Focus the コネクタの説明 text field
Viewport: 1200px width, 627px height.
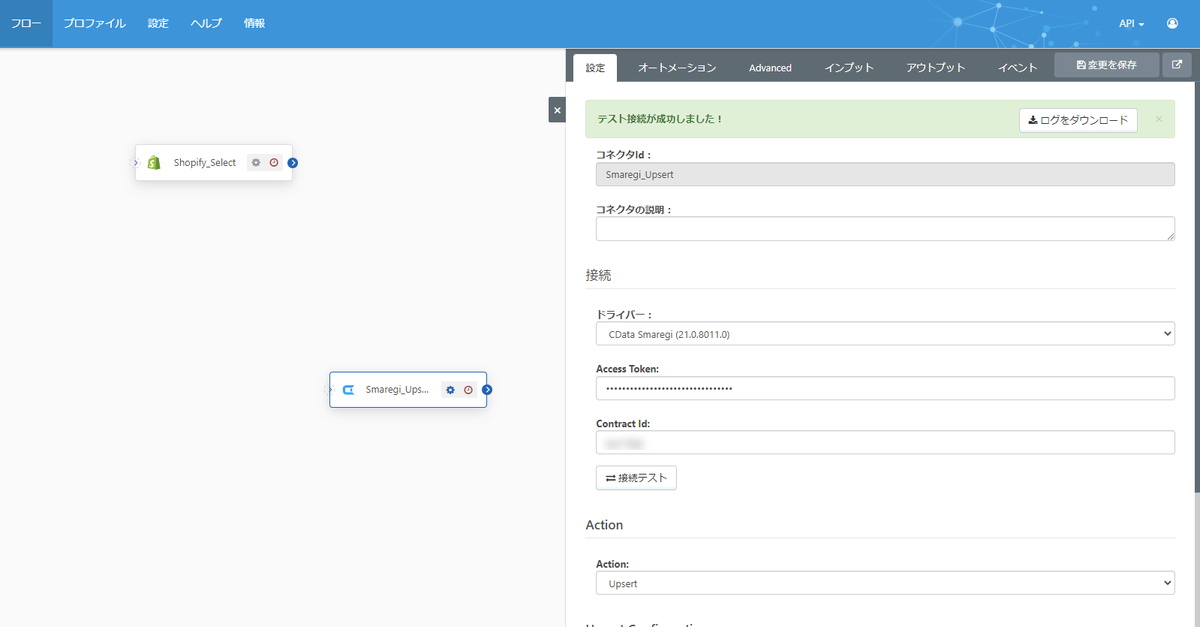[x=885, y=228]
